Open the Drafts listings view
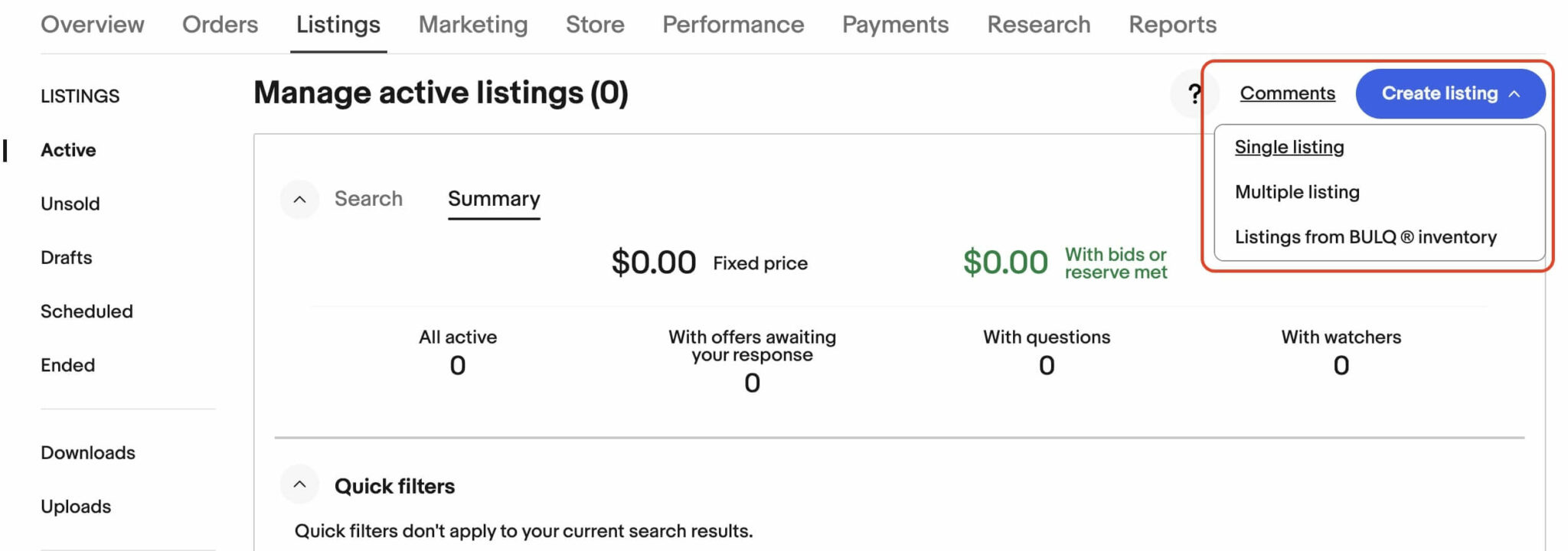 point(67,257)
